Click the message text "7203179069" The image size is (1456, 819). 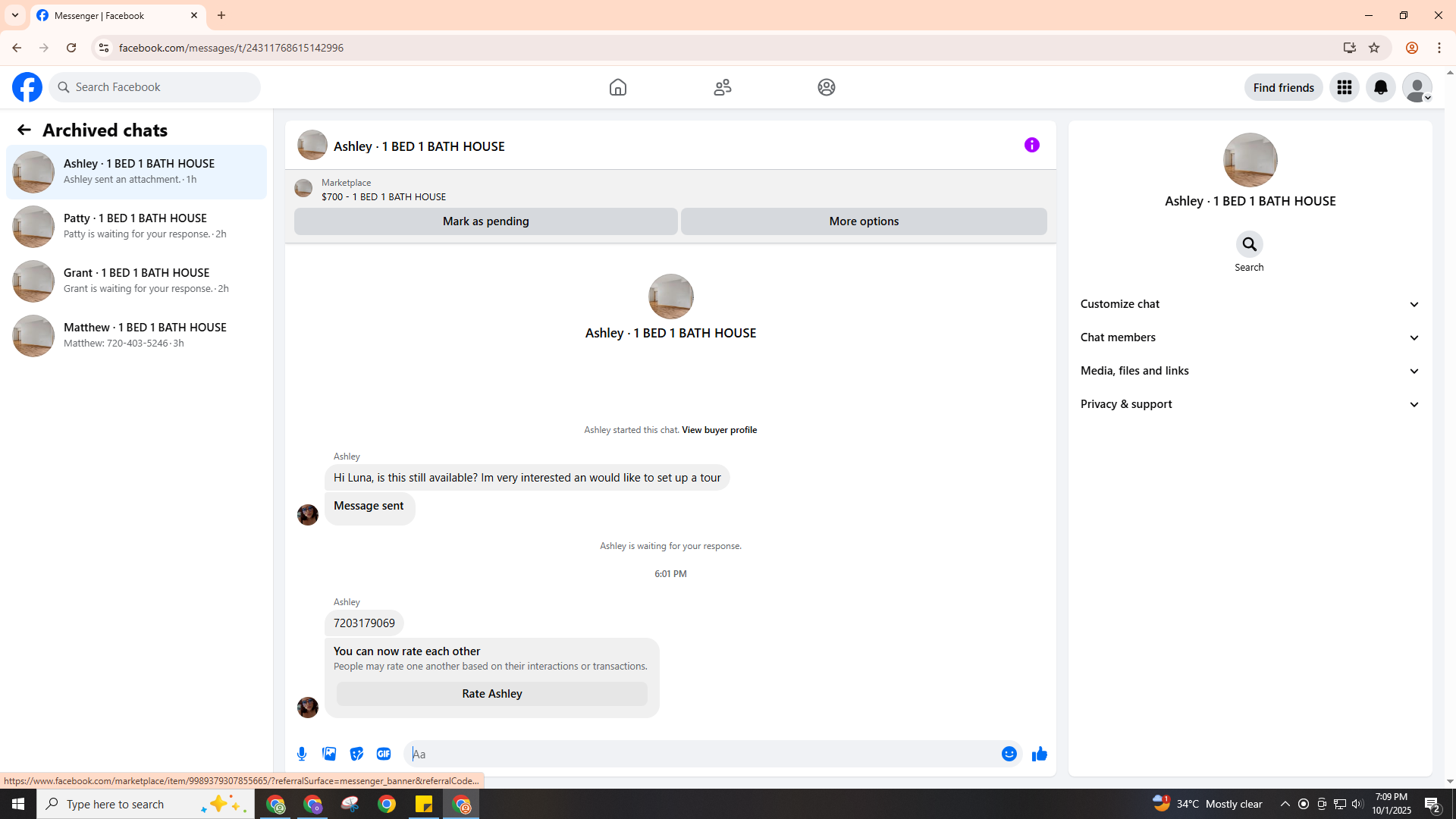tap(365, 623)
